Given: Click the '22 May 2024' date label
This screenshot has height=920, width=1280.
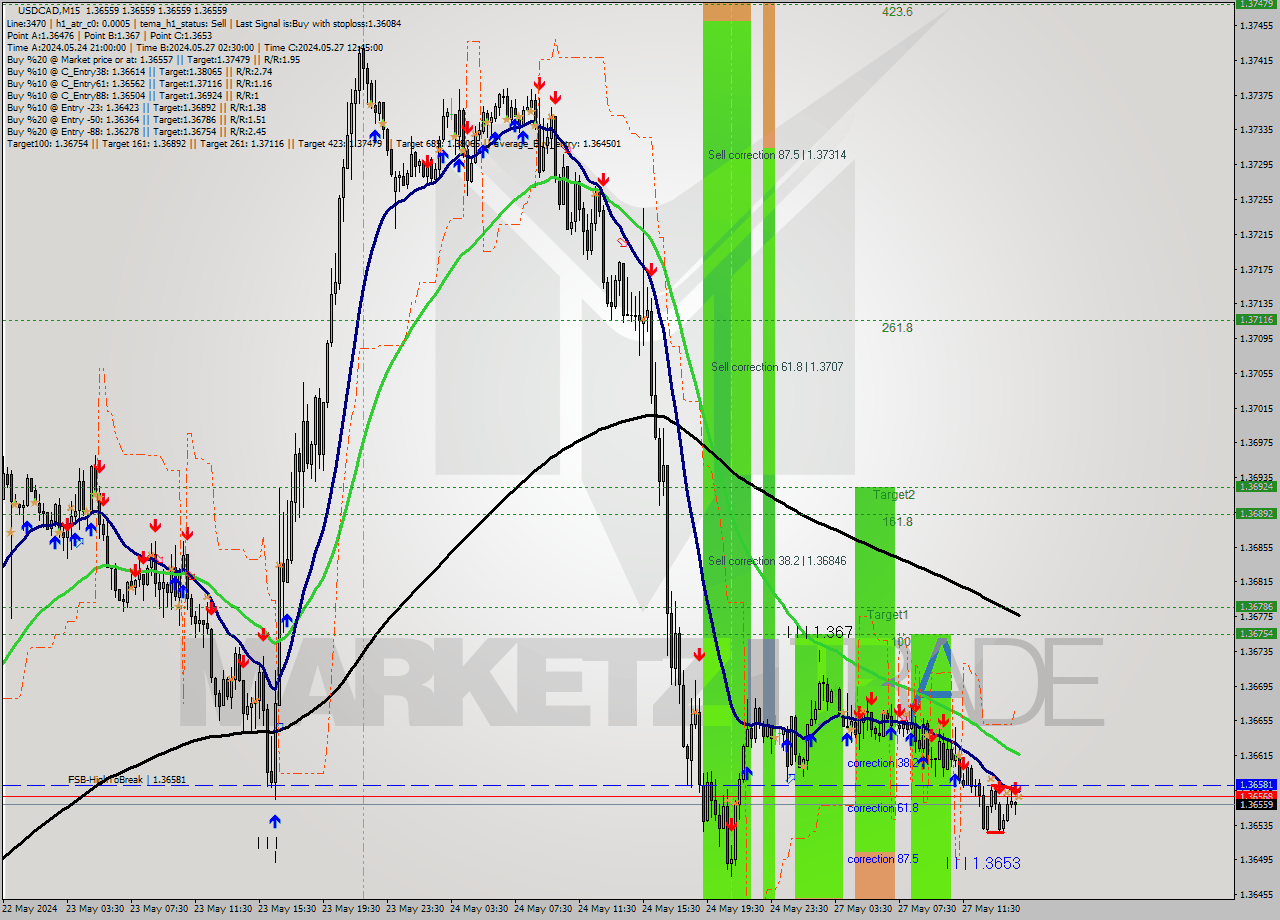Looking at the screenshot, I should (31, 909).
